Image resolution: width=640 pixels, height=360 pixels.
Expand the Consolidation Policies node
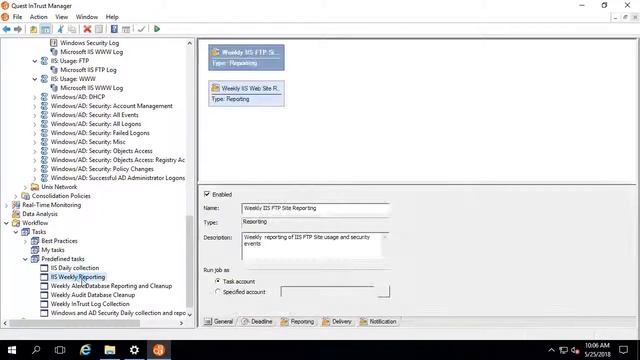(x=16, y=196)
